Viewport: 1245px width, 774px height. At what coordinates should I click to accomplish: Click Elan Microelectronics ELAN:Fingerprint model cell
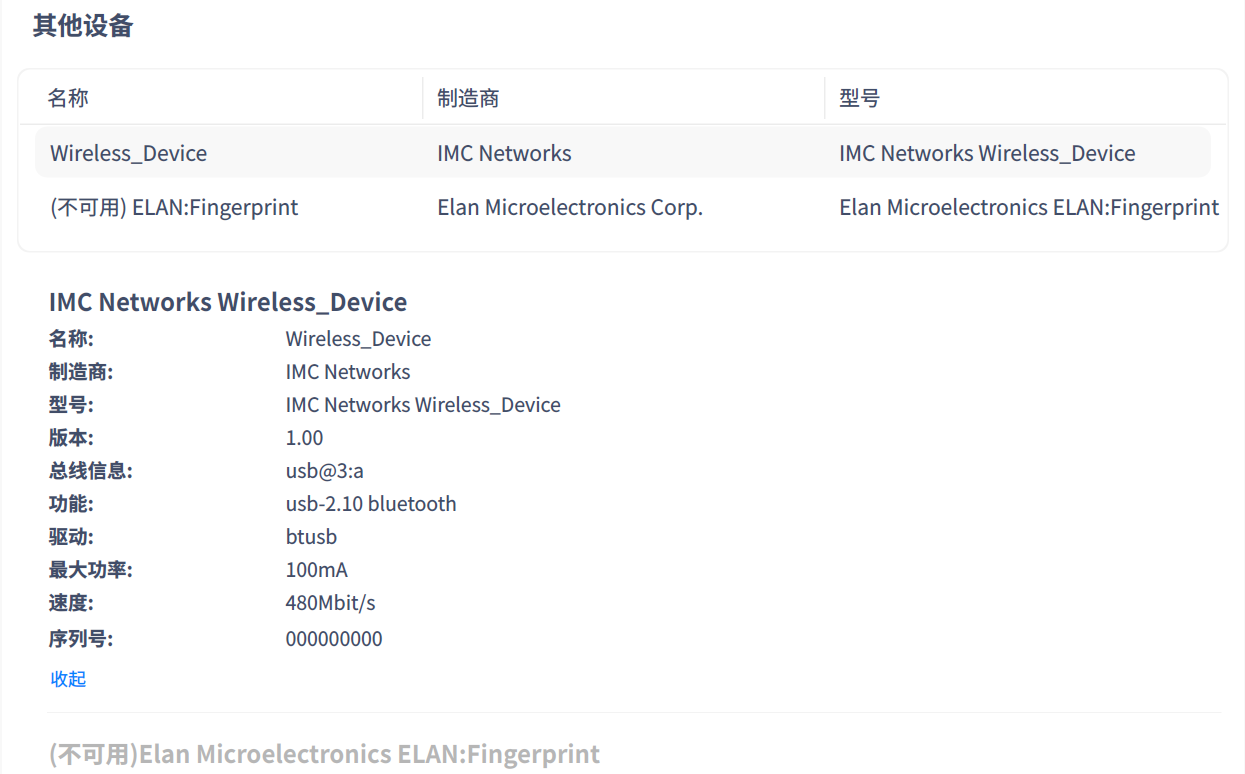pos(1029,208)
